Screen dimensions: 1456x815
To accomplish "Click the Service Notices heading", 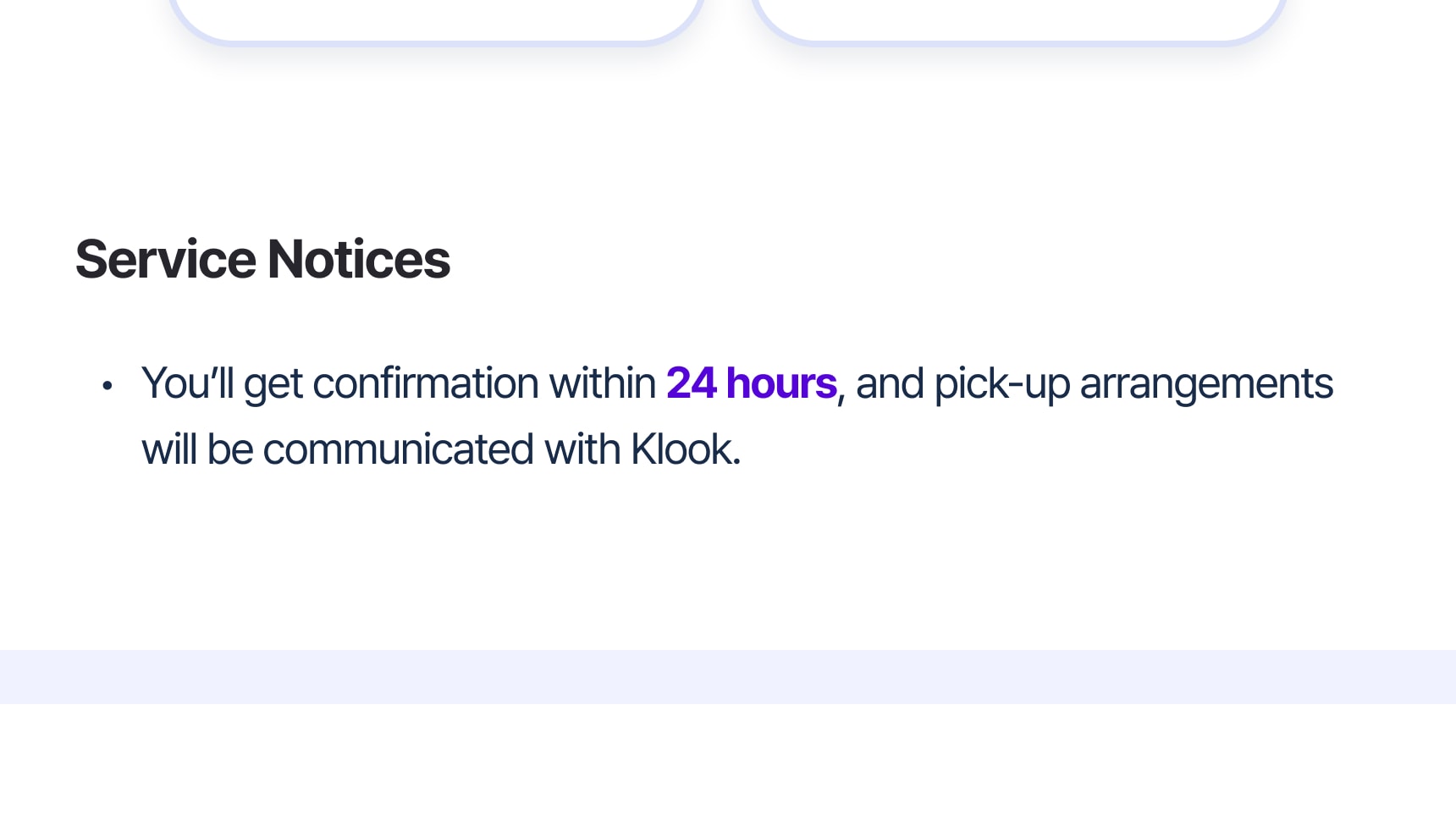I will (262, 259).
